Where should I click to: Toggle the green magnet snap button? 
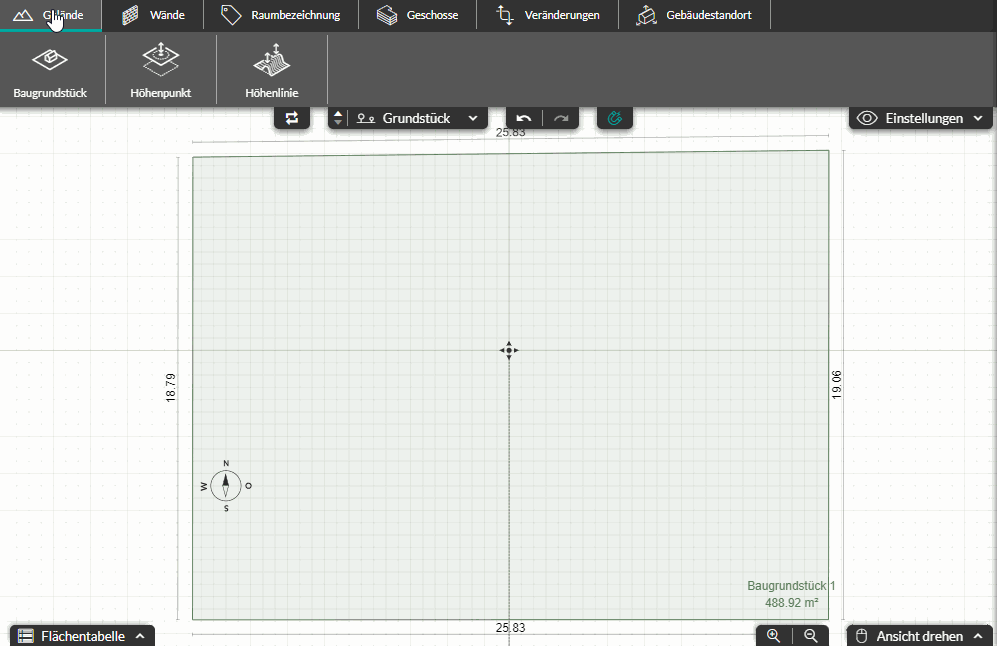click(x=615, y=118)
